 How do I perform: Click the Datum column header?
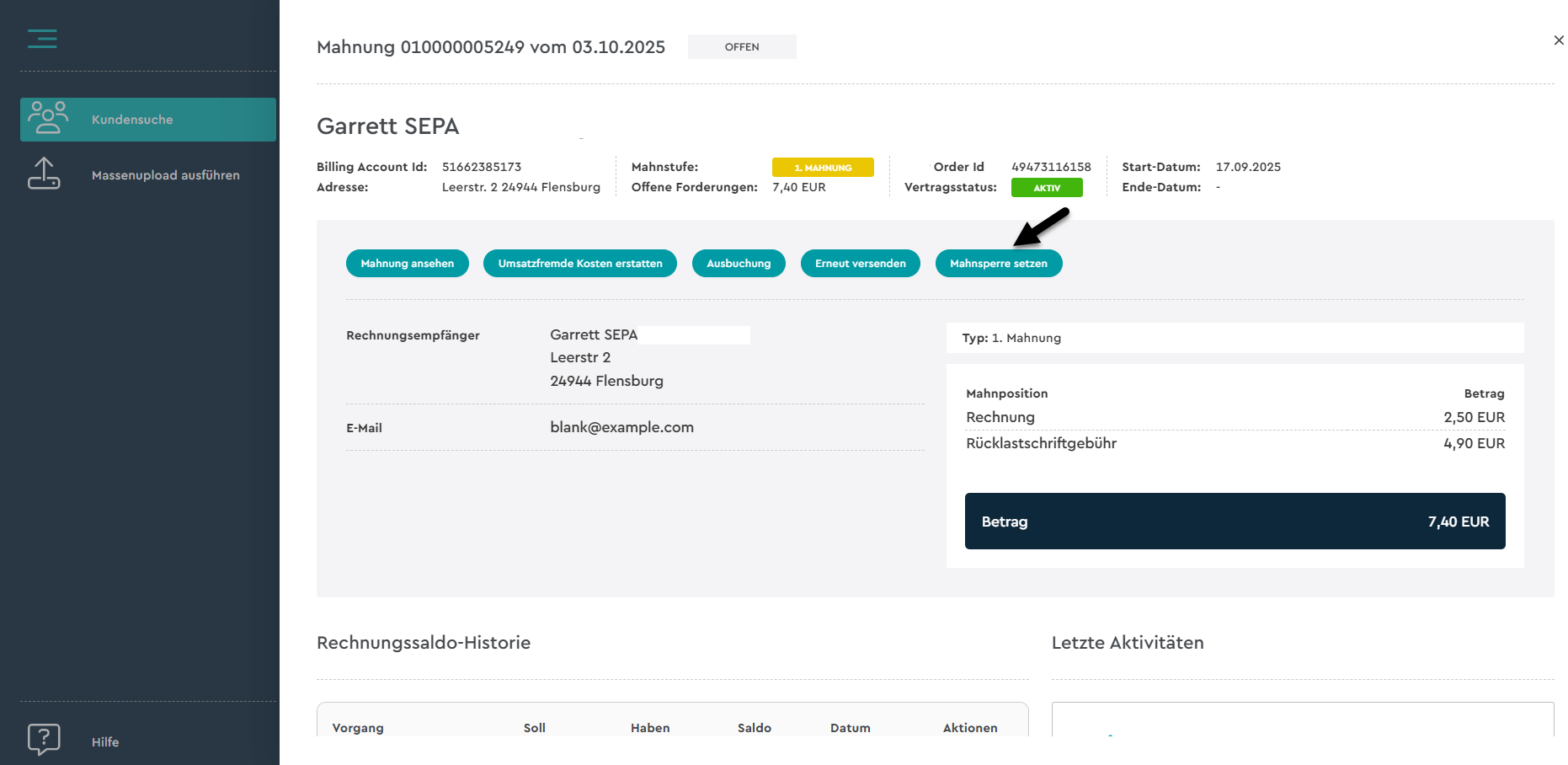(x=850, y=728)
